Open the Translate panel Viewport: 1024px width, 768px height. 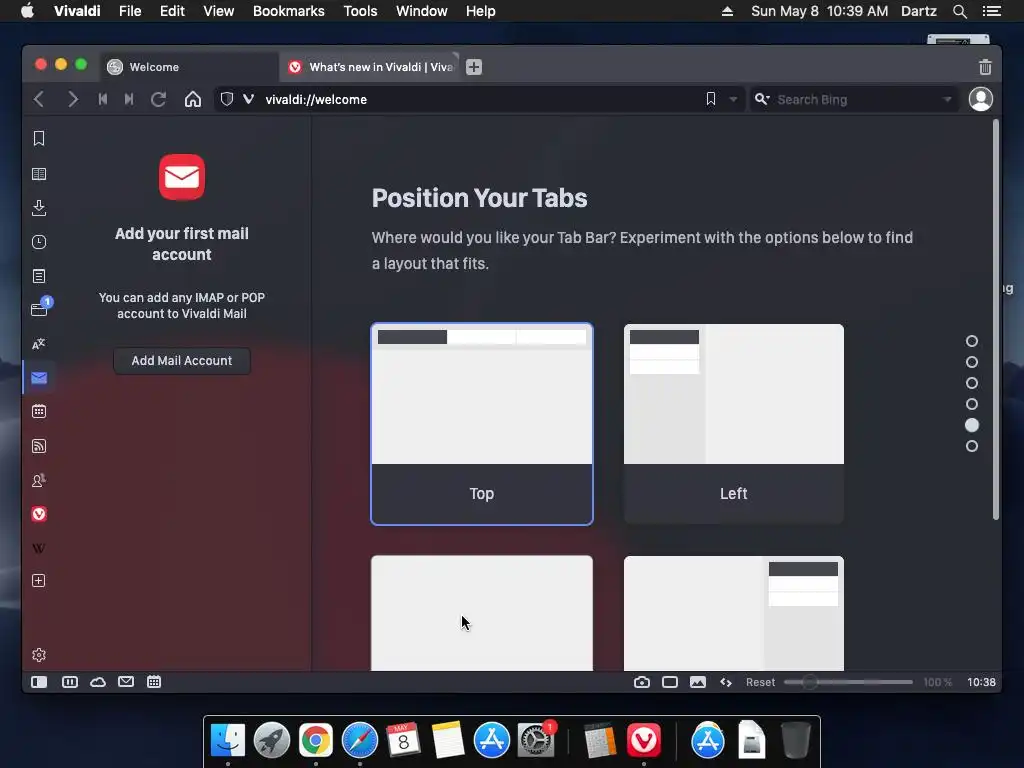tap(39, 344)
